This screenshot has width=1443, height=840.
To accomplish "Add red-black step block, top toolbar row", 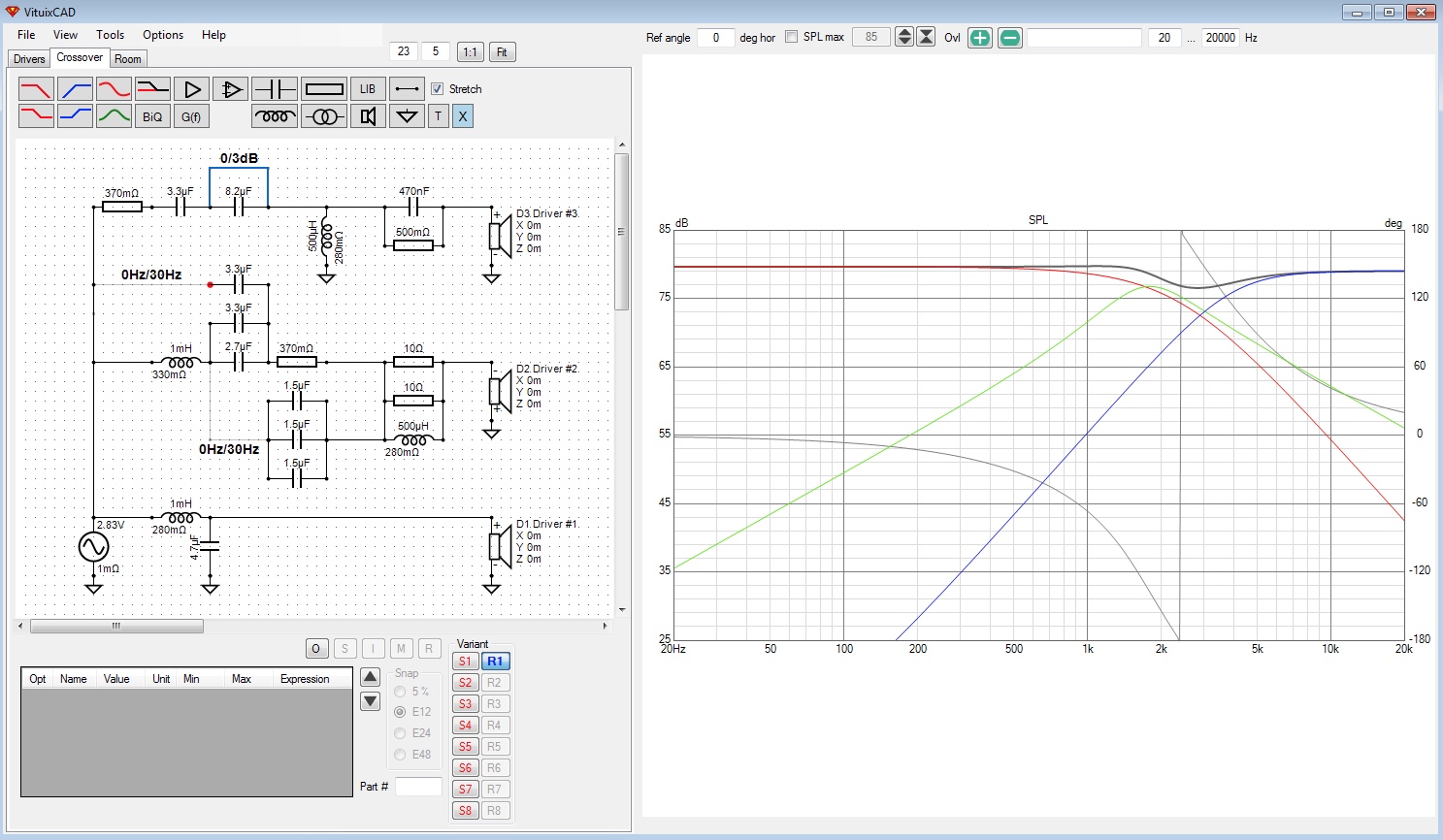I will (152, 89).
